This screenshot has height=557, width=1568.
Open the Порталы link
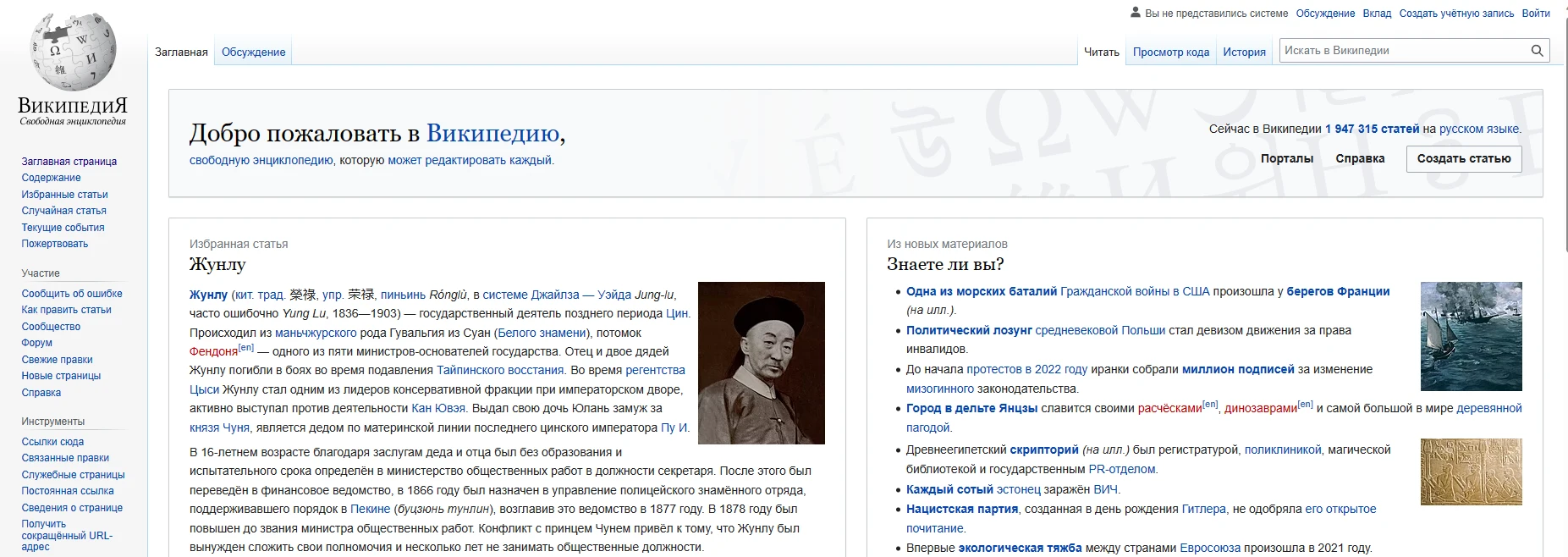(x=1287, y=158)
